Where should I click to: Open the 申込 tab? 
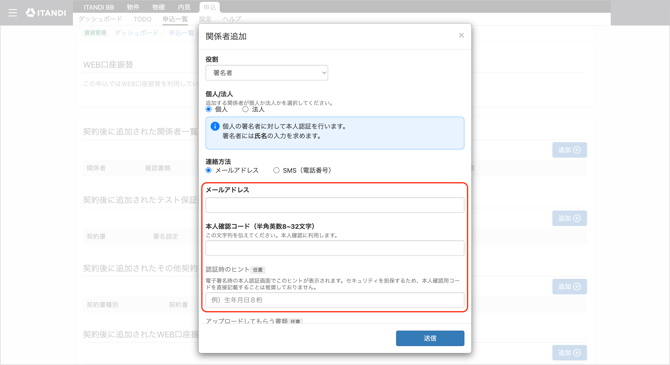209,7
